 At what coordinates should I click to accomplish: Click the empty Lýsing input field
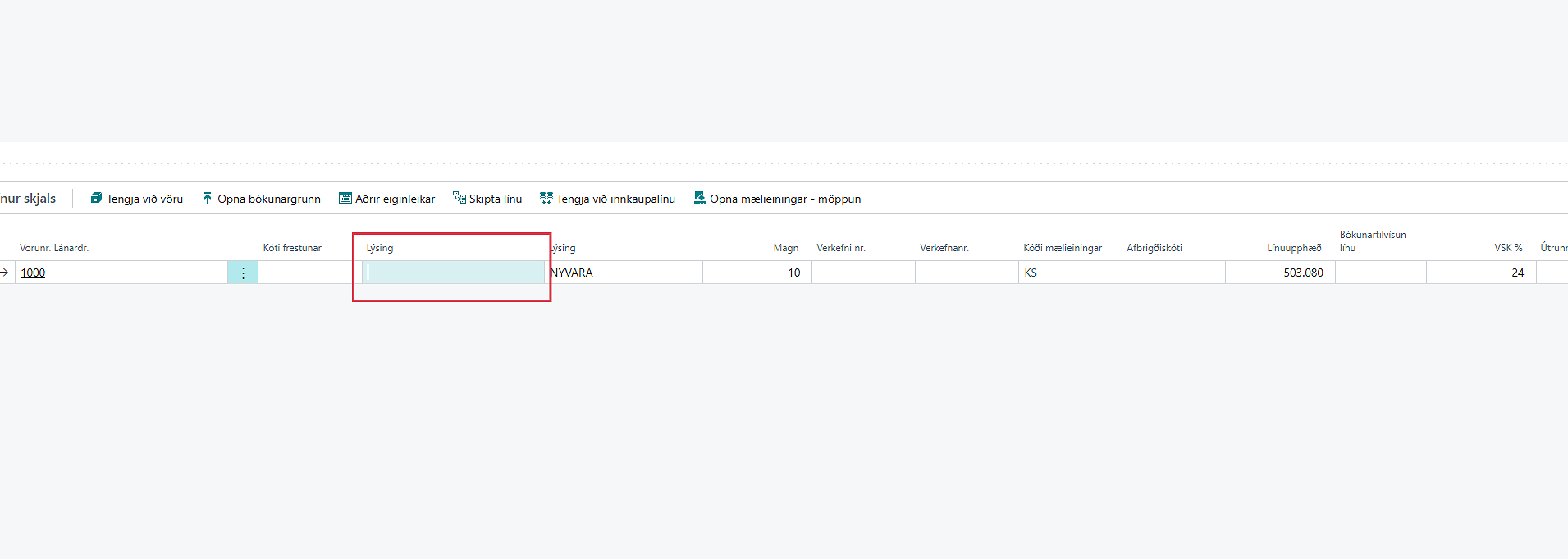tap(453, 273)
